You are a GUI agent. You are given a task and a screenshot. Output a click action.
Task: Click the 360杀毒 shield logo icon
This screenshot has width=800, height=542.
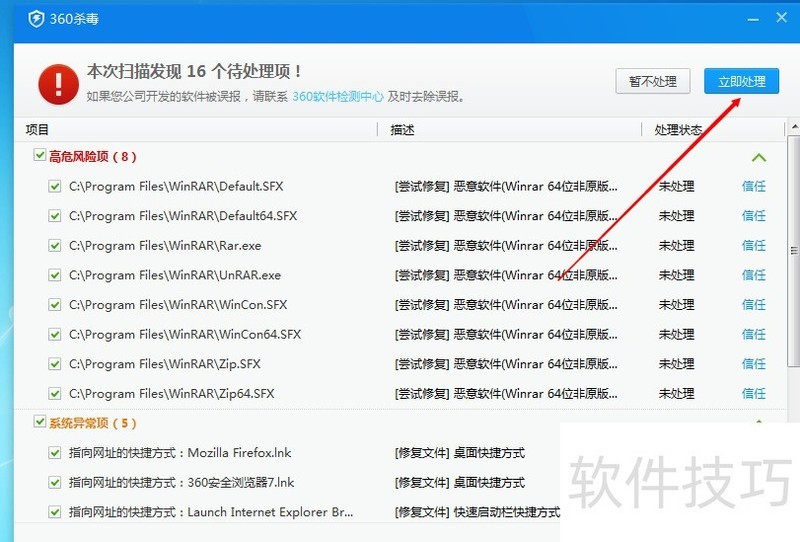pyautogui.click(x=36, y=19)
